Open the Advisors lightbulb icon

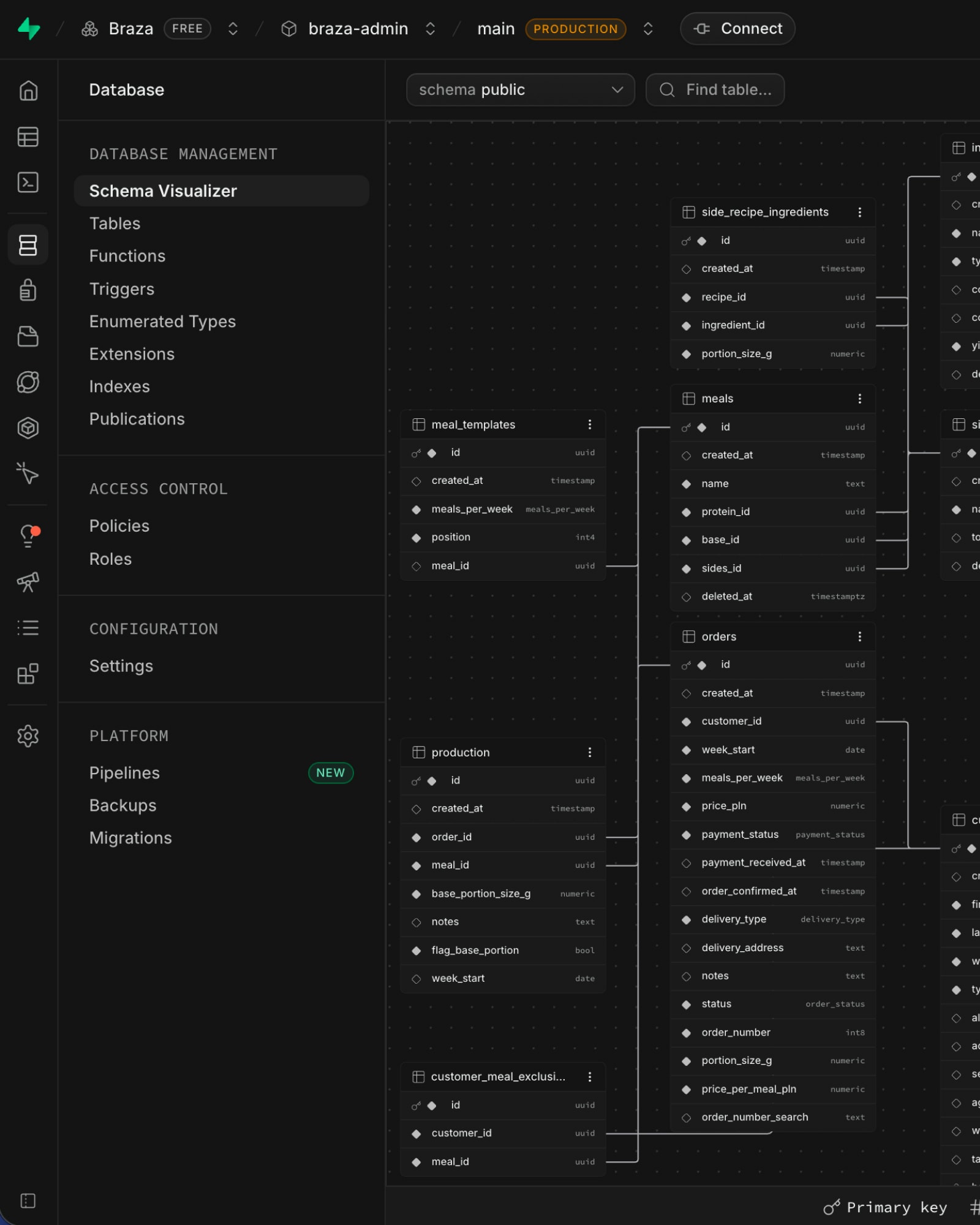click(x=28, y=536)
